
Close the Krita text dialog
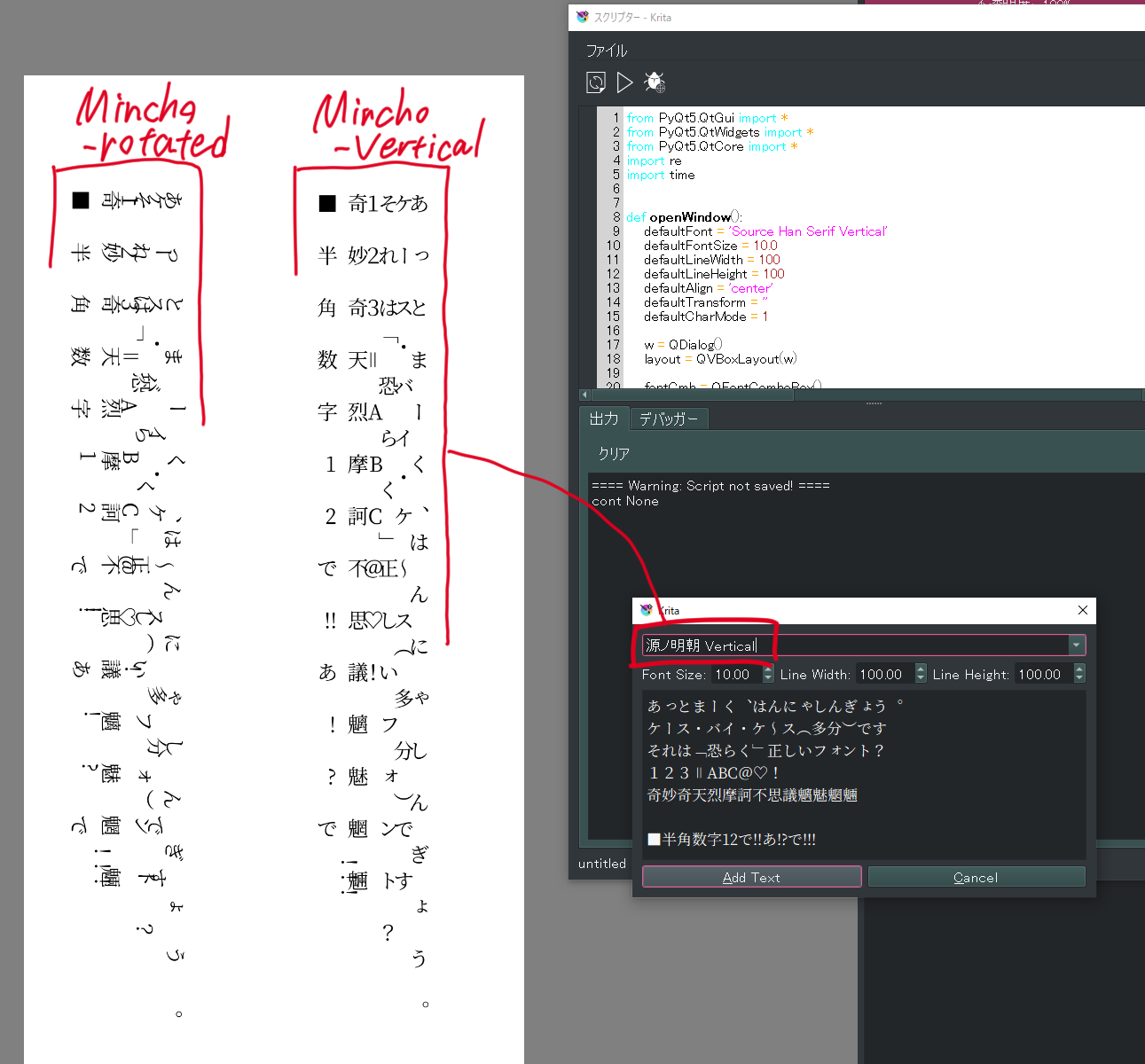(x=1082, y=610)
